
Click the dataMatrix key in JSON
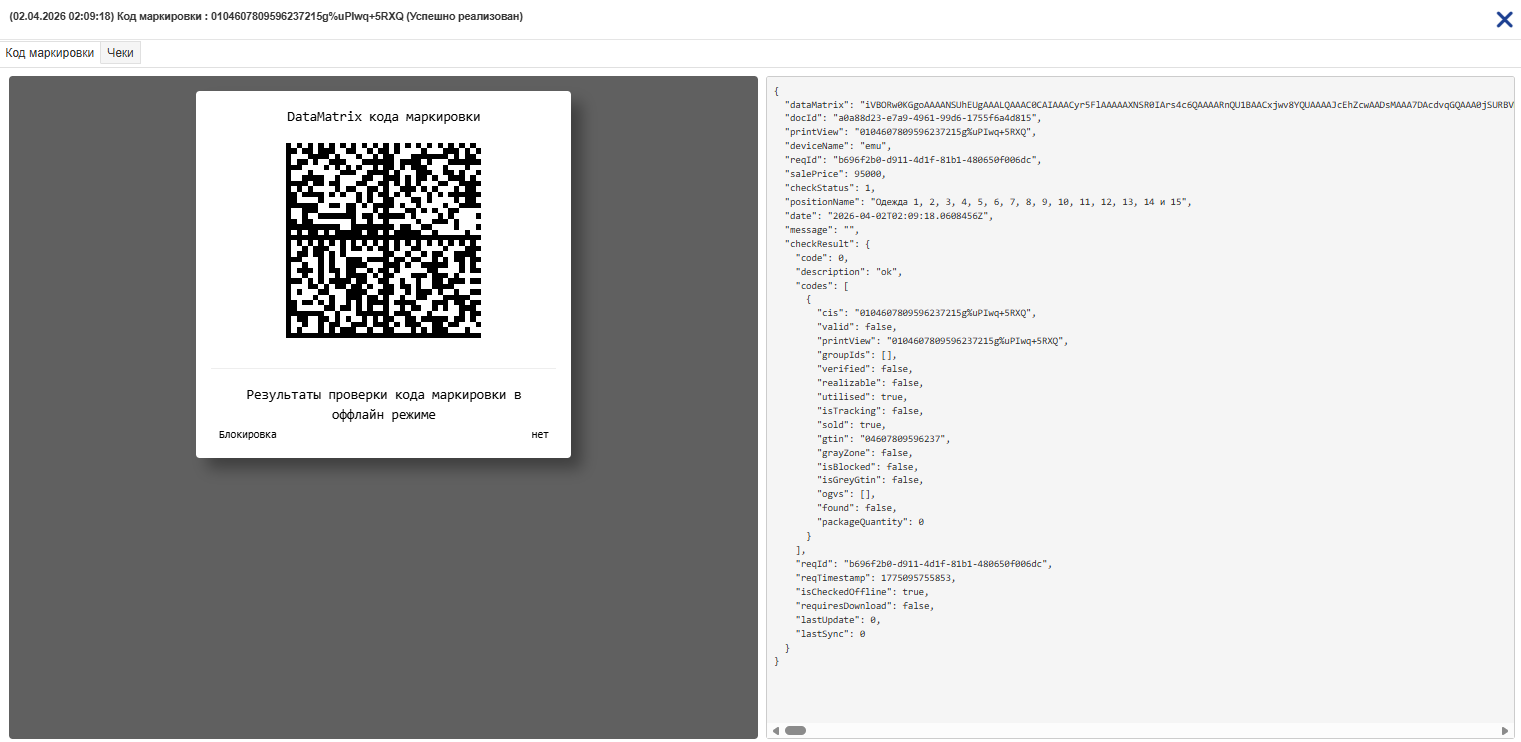[815, 104]
